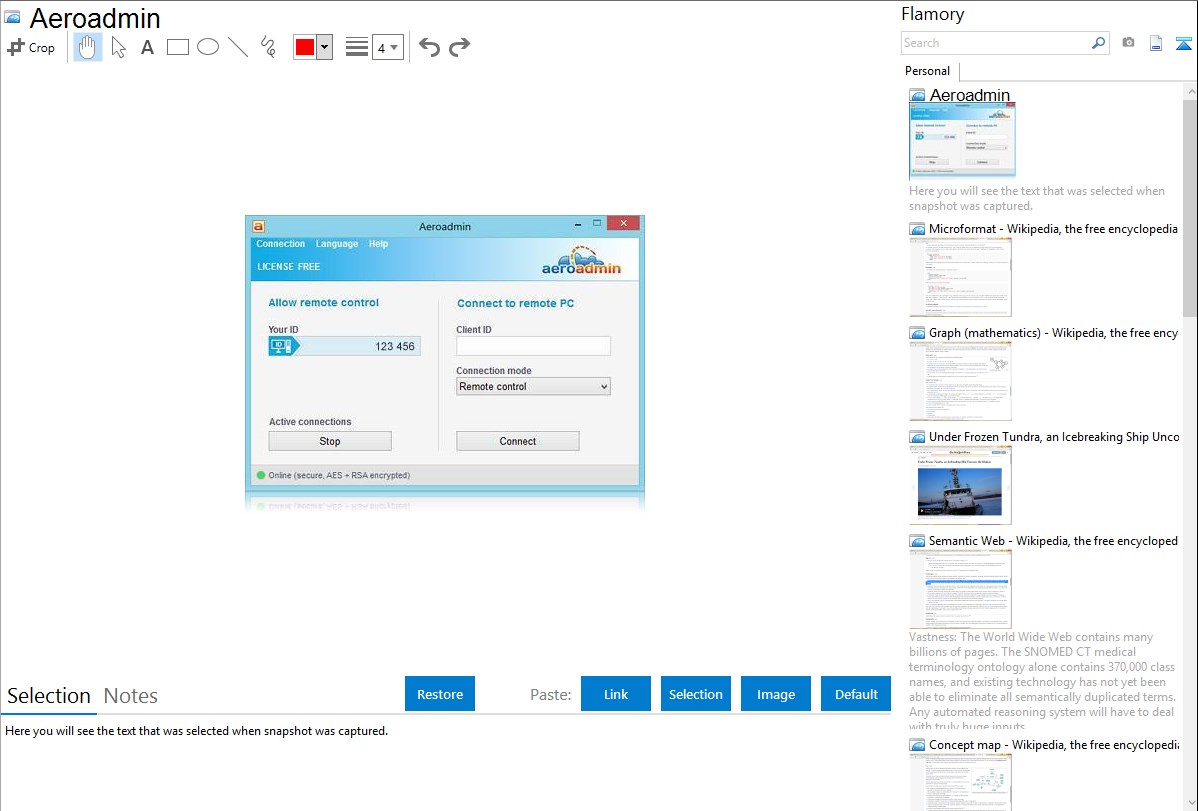Open the Help menu in Aeroadmin
Viewport: 1198px width, 811px height.
pos(378,244)
